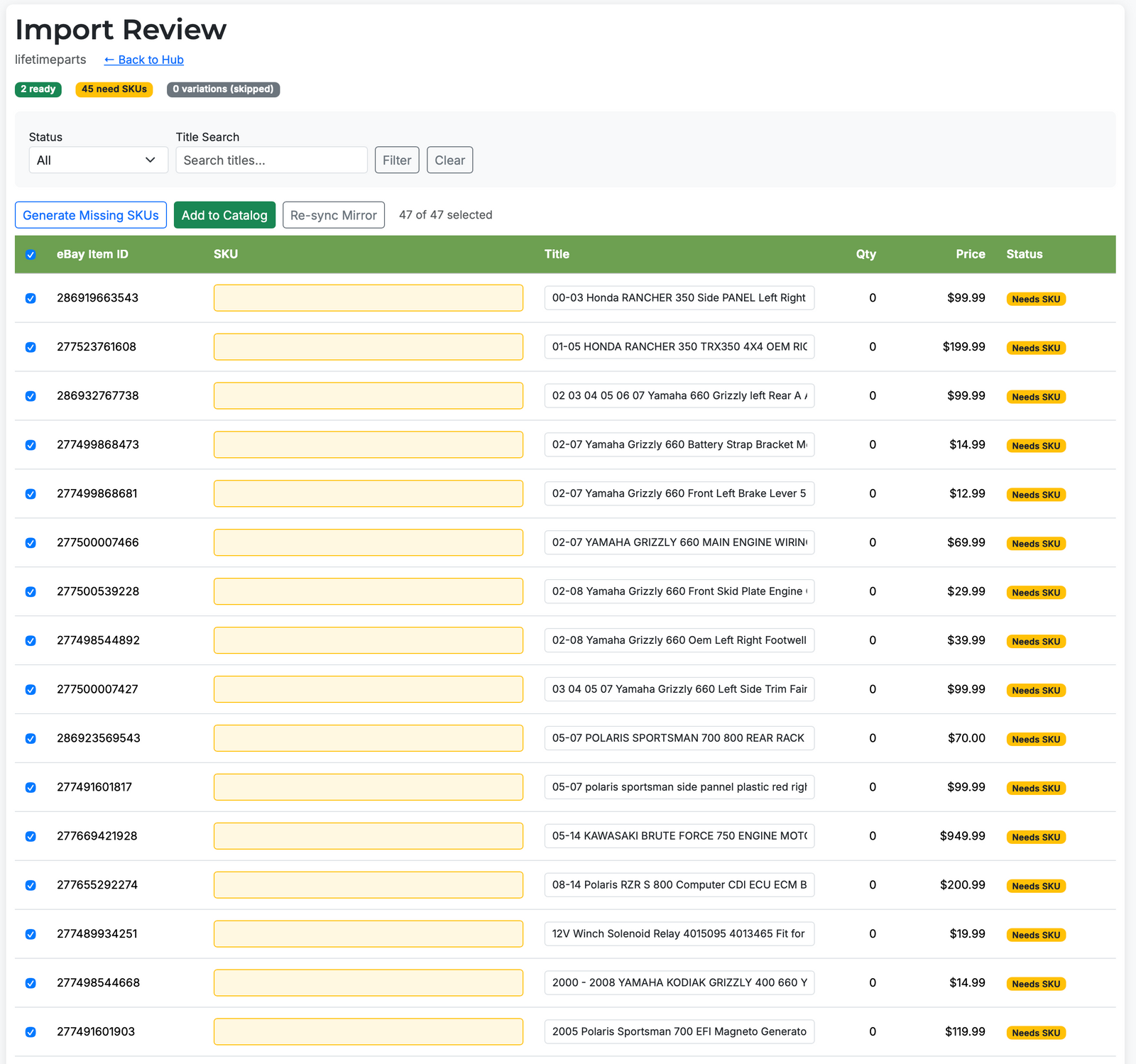Click the SKU field for the Honda Rancher listing

click(x=368, y=297)
